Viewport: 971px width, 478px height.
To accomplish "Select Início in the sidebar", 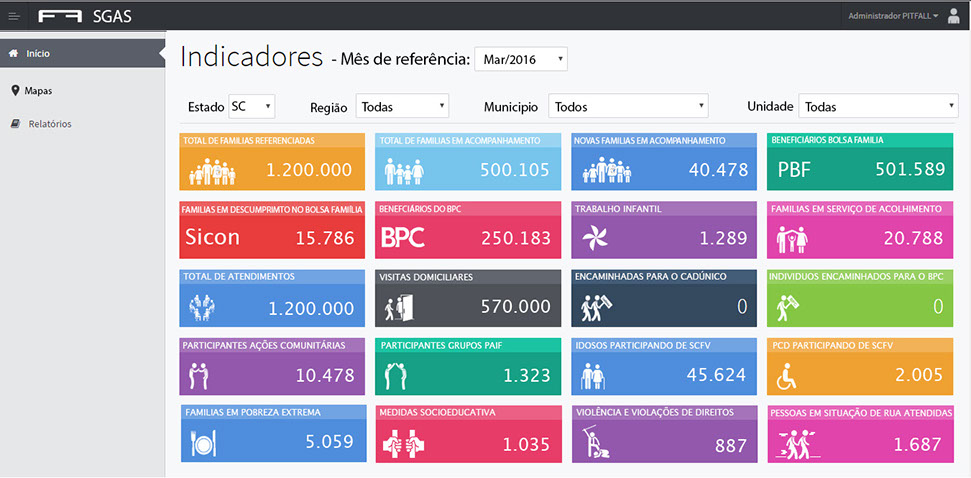I will pyautogui.click(x=38, y=54).
